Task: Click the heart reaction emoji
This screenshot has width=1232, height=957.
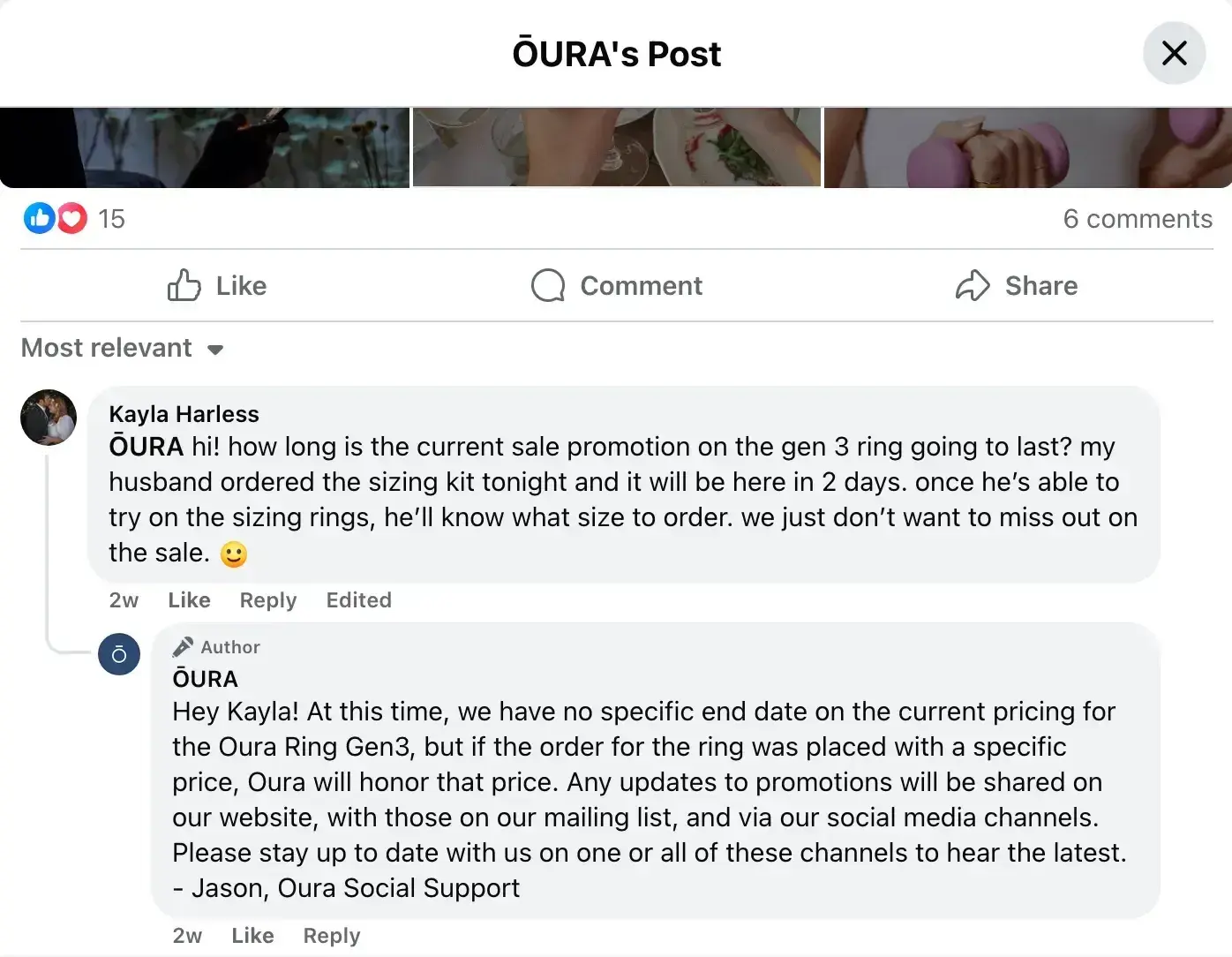Action: click(x=71, y=218)
